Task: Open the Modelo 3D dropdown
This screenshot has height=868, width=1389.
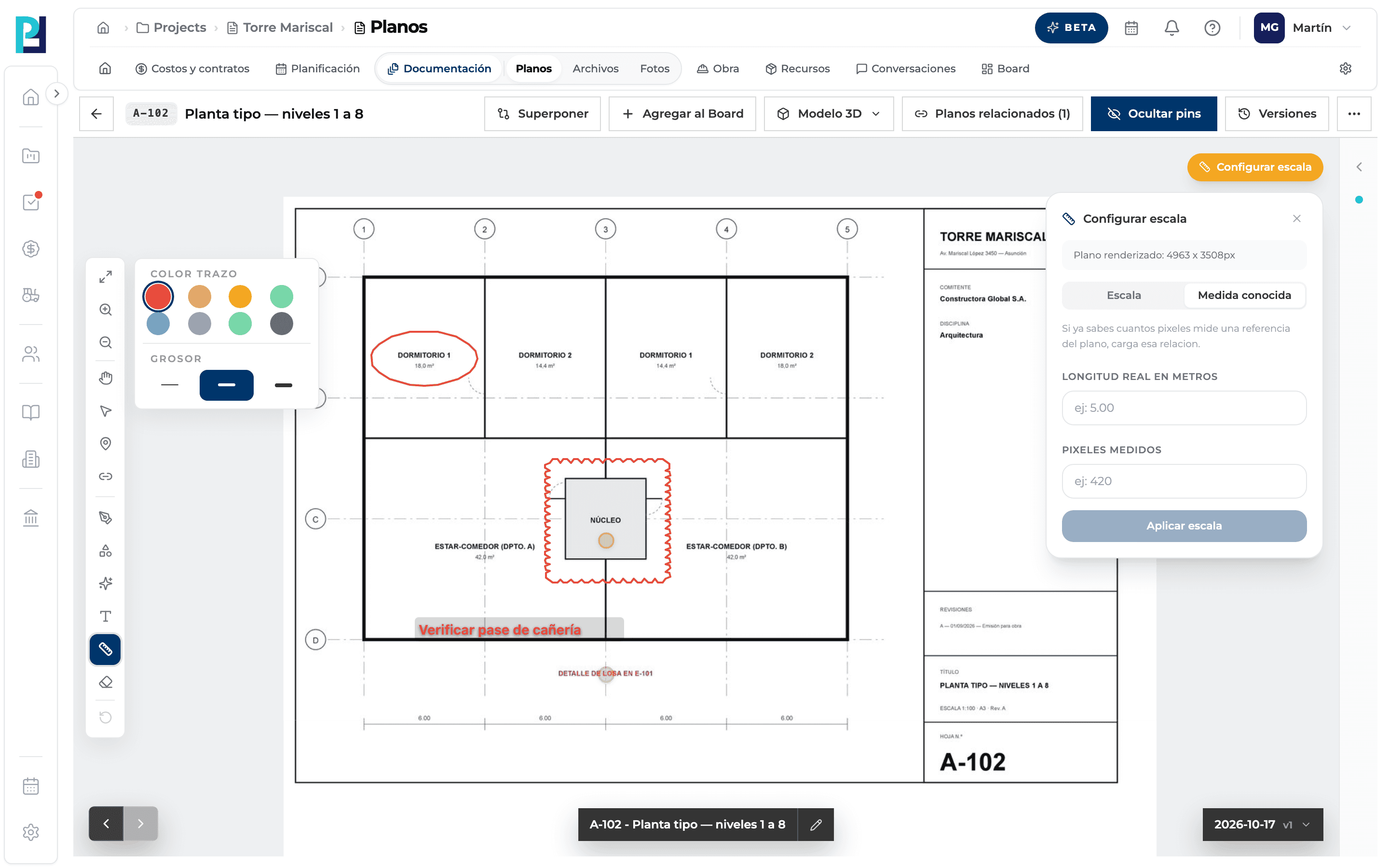Action: coord(829,114)
